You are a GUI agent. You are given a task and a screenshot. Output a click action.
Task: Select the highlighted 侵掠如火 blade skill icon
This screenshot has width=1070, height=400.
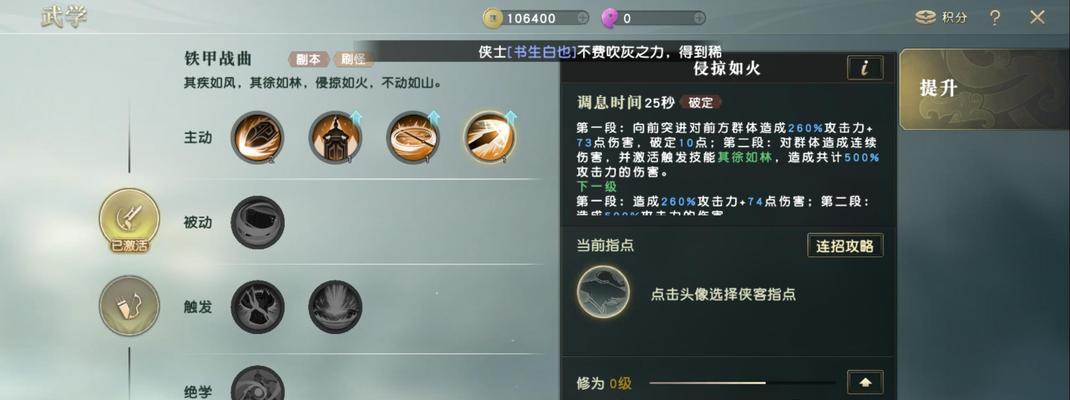click(490, 137)
